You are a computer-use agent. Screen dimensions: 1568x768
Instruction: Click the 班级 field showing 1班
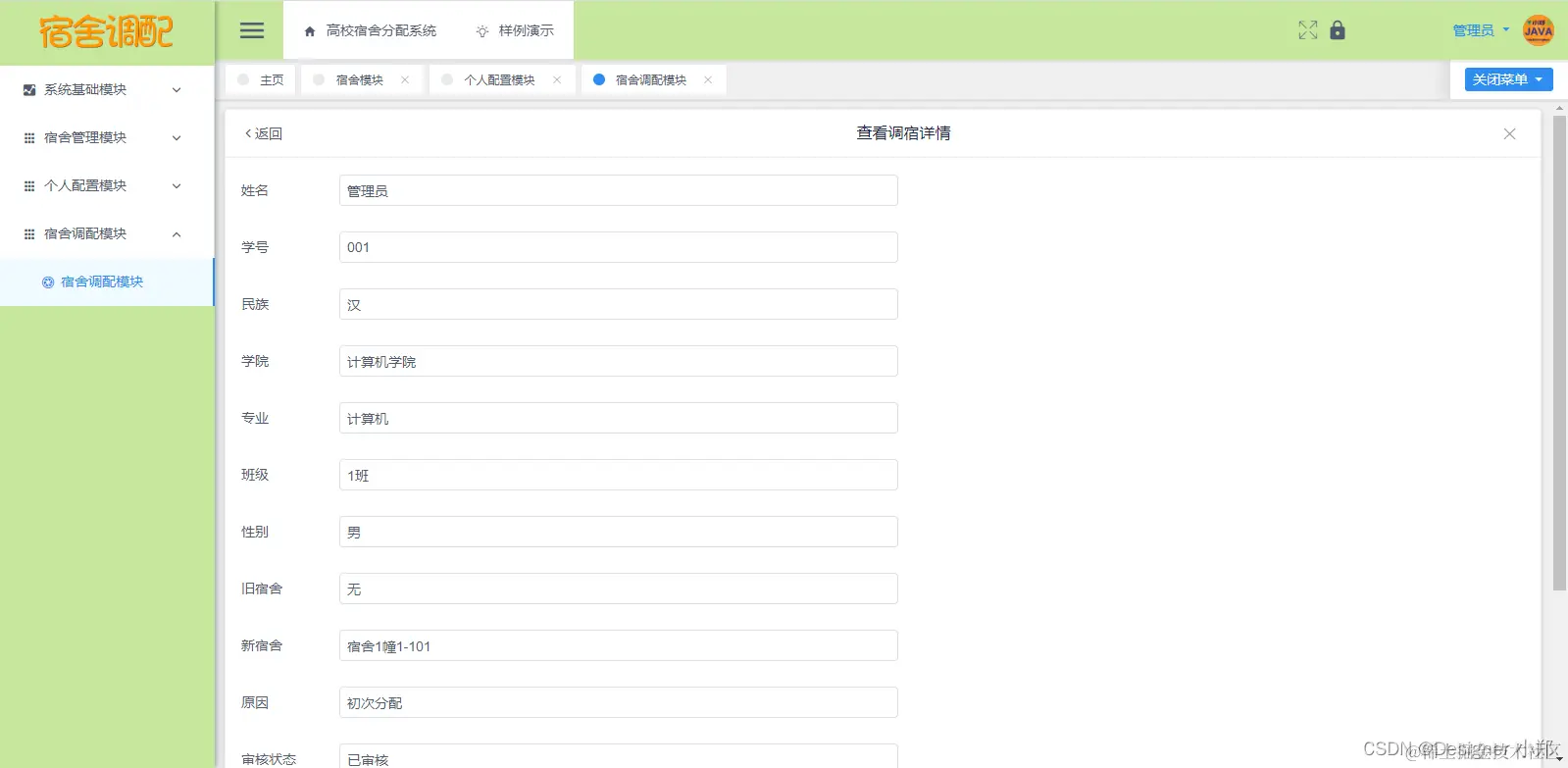618,475
